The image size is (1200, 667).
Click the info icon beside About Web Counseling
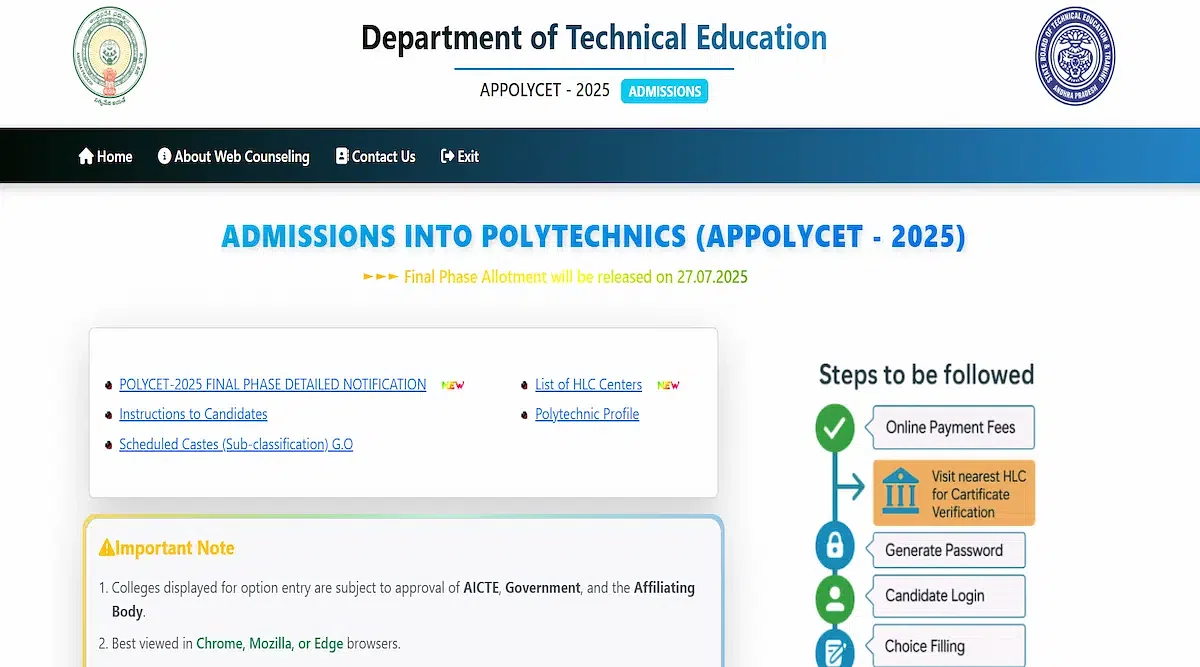165,156
